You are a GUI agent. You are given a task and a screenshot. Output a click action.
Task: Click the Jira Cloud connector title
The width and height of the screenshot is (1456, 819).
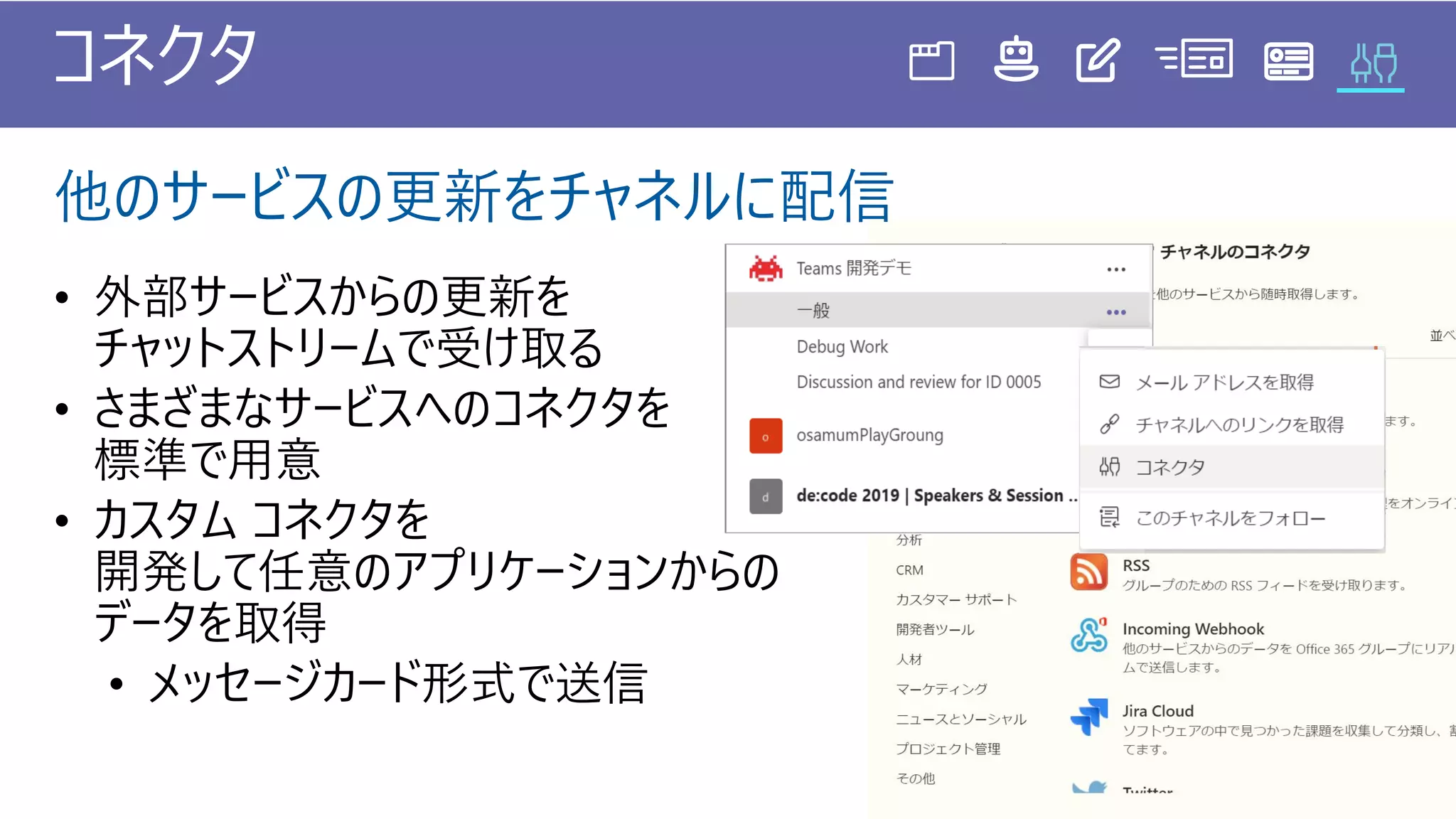pos(1157,711)
